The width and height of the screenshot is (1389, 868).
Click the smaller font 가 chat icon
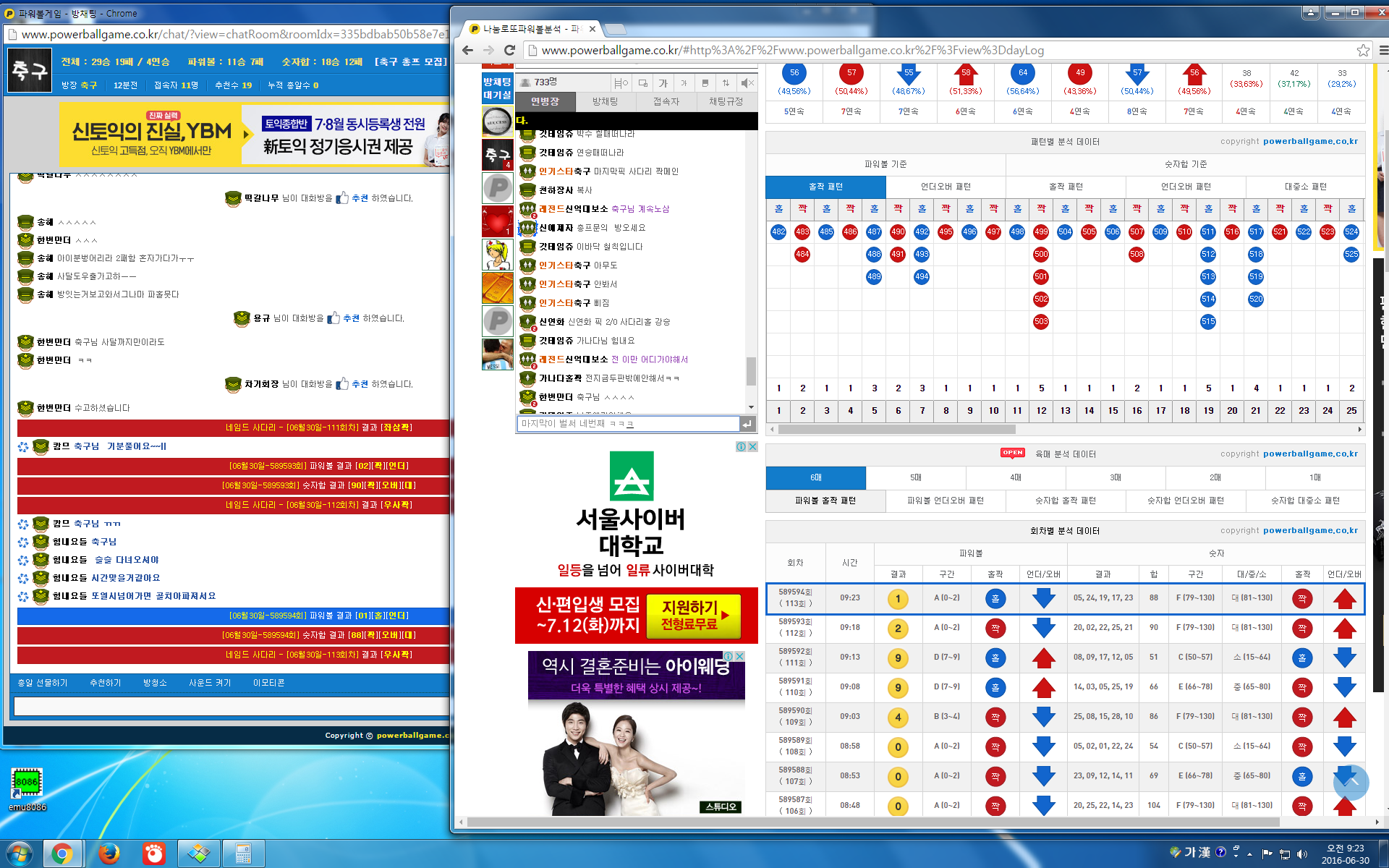point(684,82)
